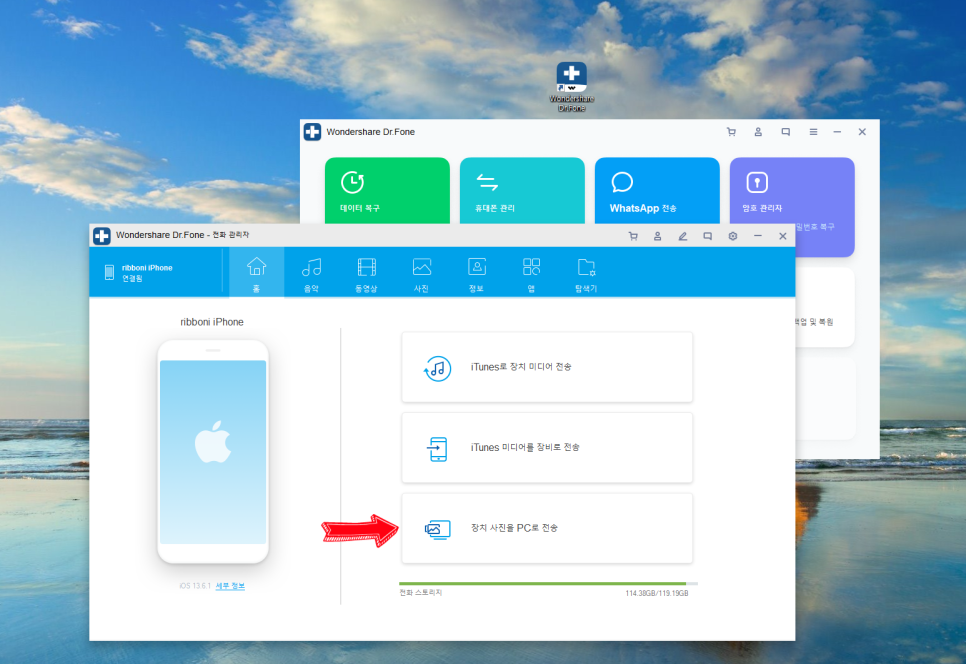The width and height of the screenshot is (966, 664).
Task: Switch to the 탐색기 explorer tab
Action: (x=586, y=273)
